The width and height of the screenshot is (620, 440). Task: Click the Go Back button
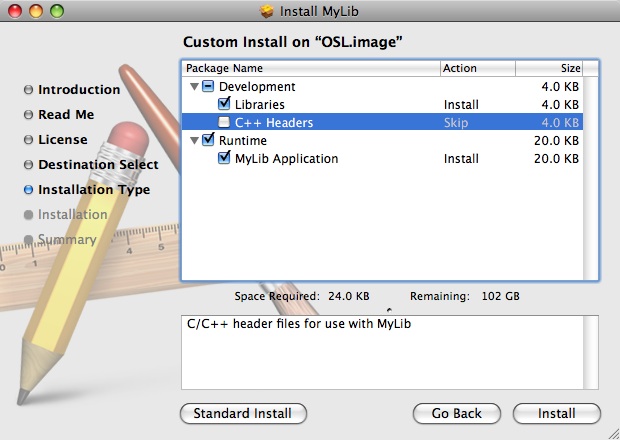pos(457,414)
